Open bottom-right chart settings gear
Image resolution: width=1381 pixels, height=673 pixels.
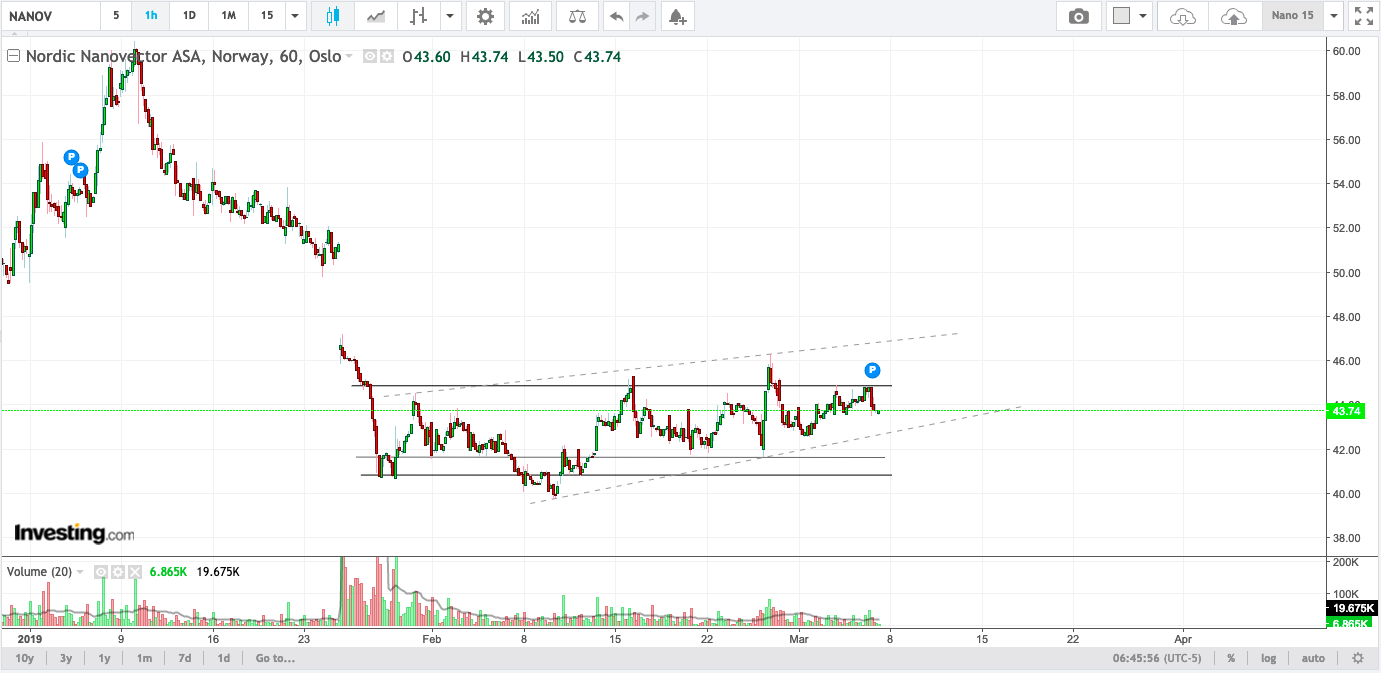coord(1357,658)
